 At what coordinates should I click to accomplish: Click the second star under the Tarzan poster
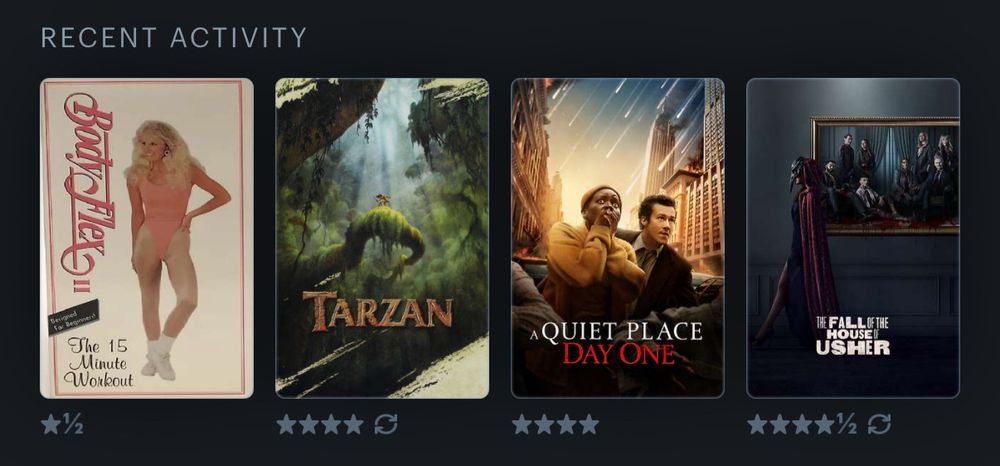[x=309, y=424]
